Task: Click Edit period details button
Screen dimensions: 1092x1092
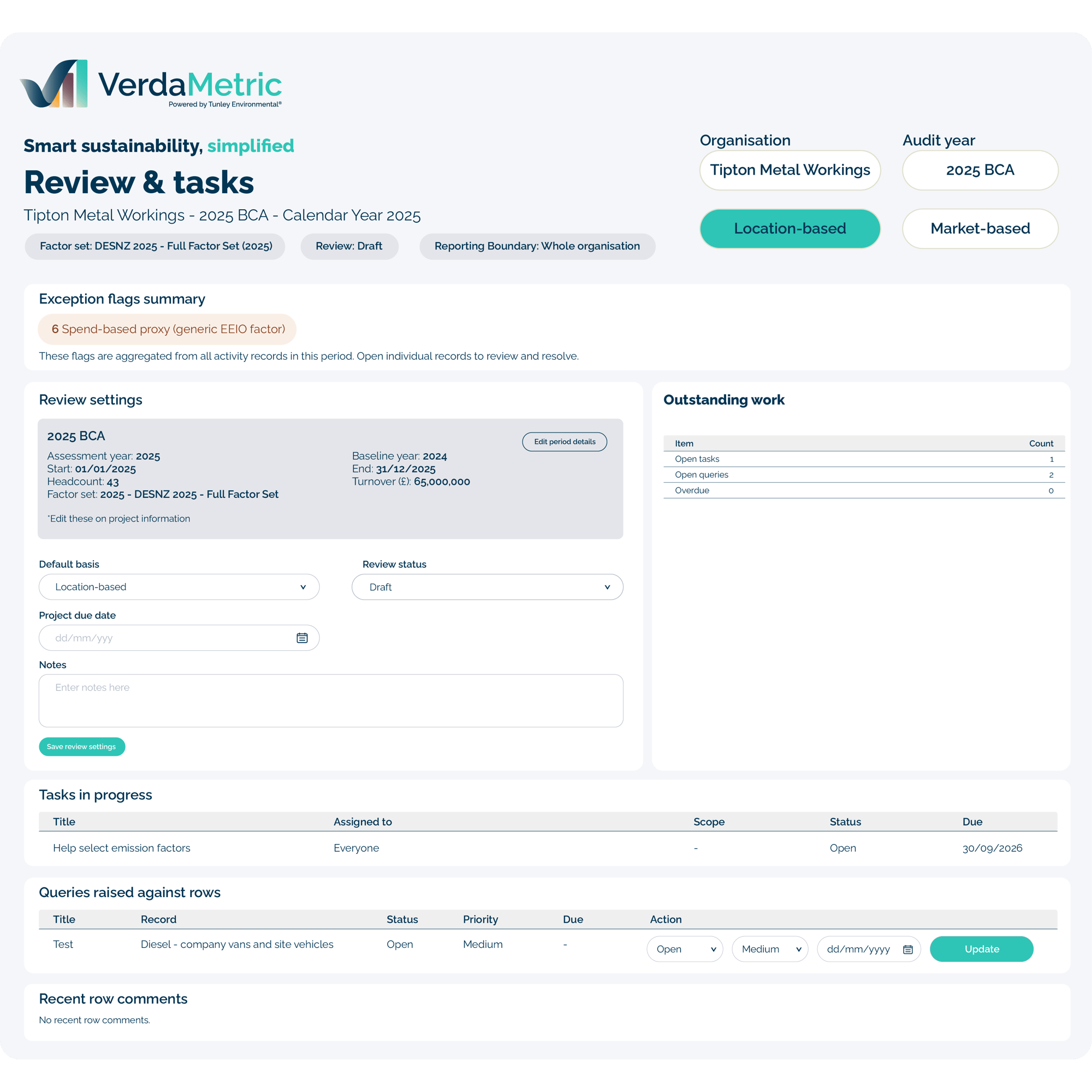Action: point(565,441)
